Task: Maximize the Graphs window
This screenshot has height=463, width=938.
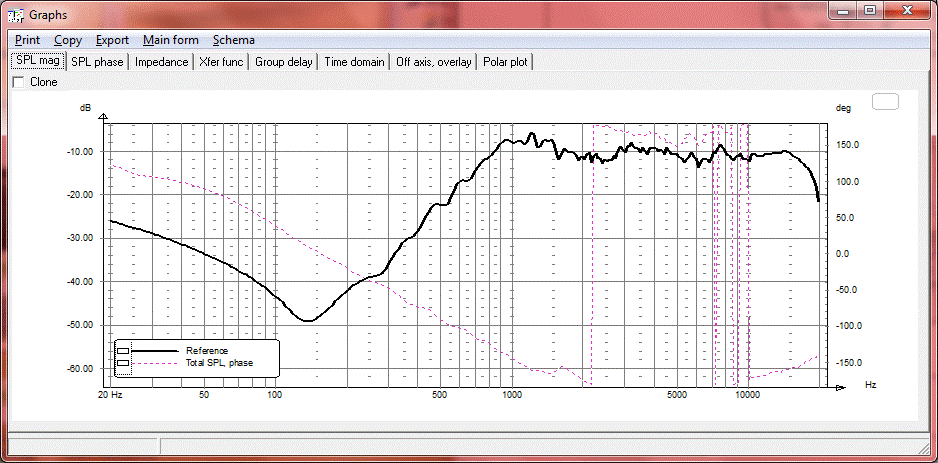Action: coord(870,10)
